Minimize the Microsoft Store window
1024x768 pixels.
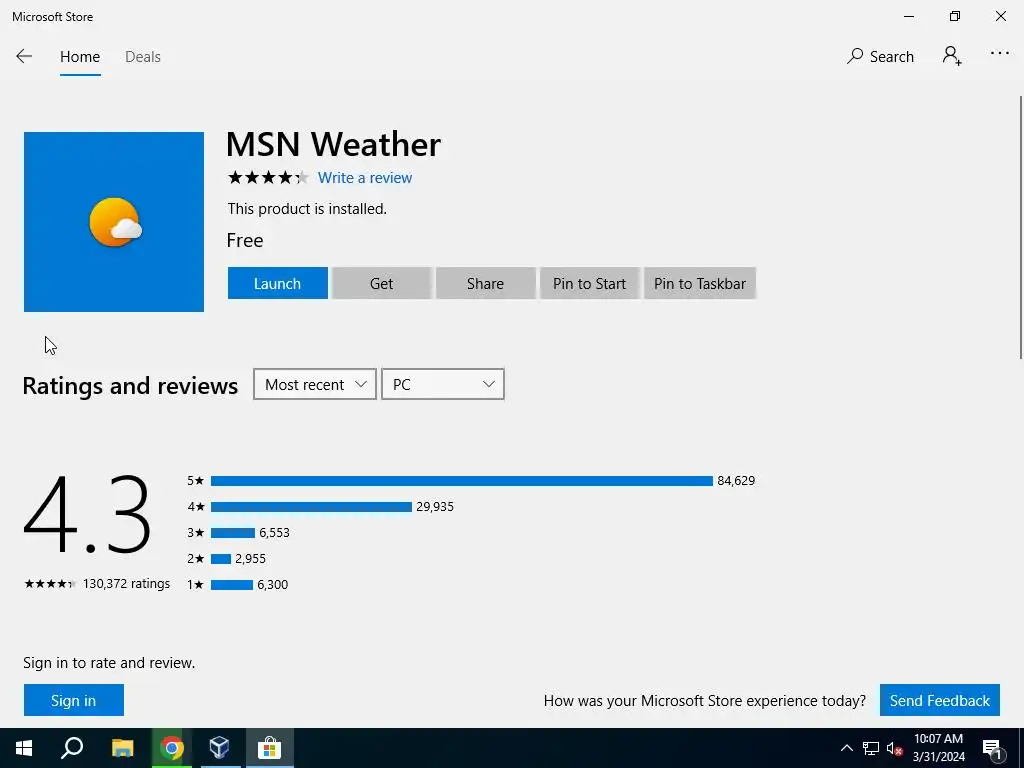point(908,16)
